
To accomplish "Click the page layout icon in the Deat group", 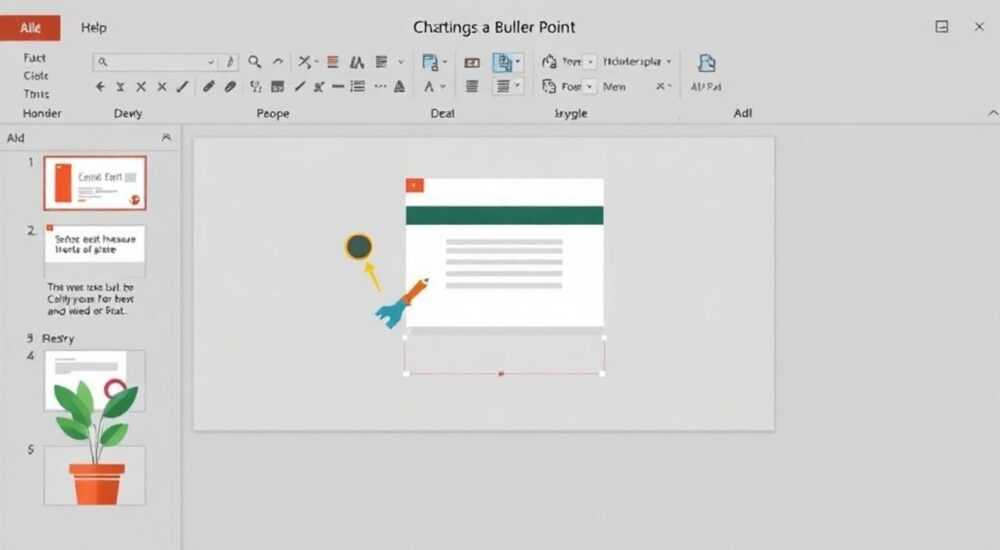I will [430, 62].
